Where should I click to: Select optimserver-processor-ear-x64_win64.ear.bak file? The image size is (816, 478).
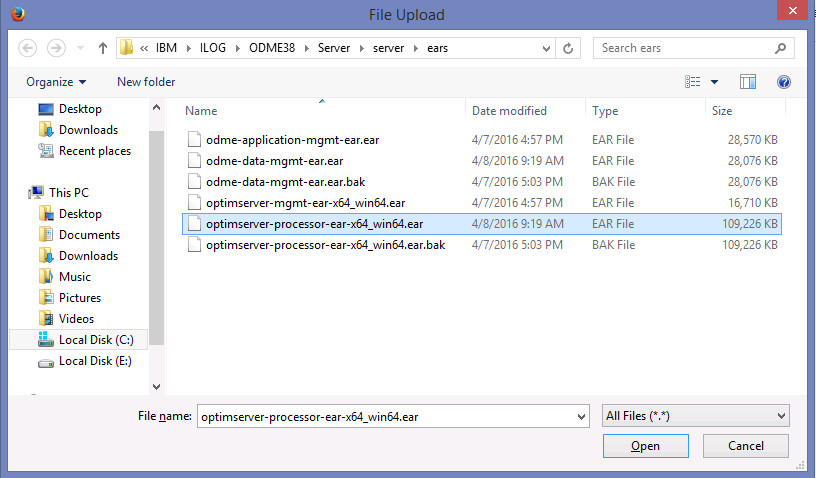(x=326, y=245)
